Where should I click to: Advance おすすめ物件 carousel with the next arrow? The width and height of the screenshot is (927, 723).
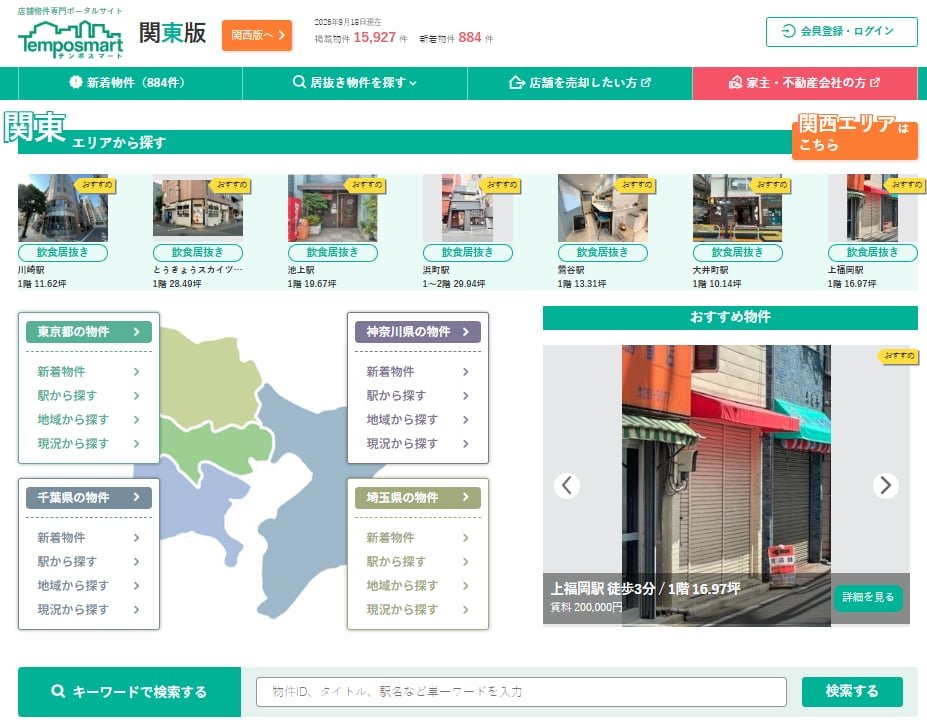tap(886, 485)
